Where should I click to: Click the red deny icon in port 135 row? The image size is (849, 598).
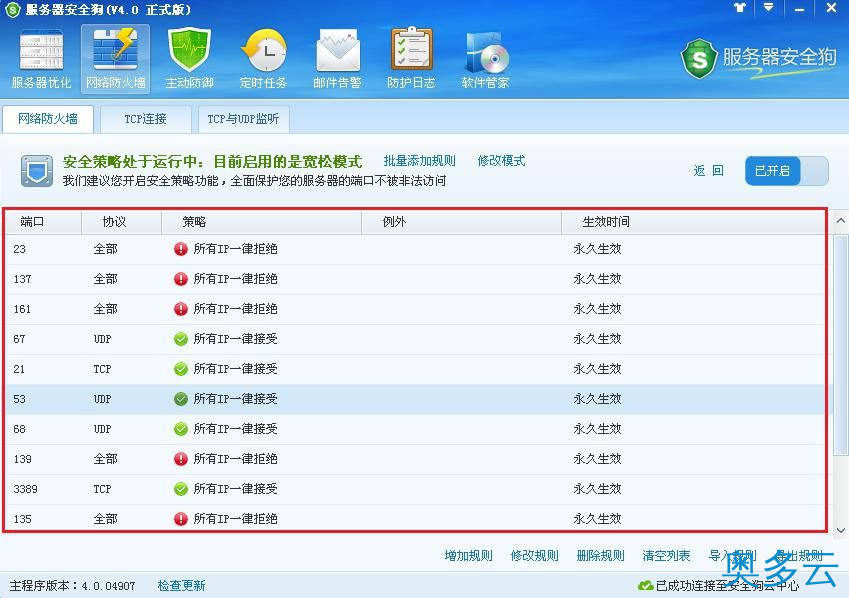point(181,519)
